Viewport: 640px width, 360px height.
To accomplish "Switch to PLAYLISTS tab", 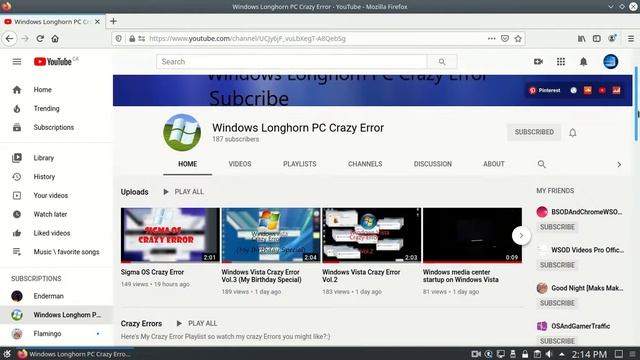I will click(x=300, y=164).
